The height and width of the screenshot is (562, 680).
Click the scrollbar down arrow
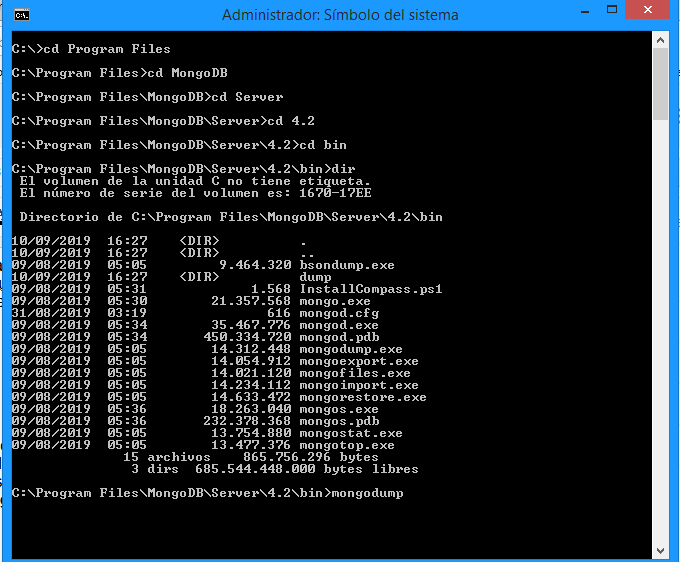click(x=660, y=551)
